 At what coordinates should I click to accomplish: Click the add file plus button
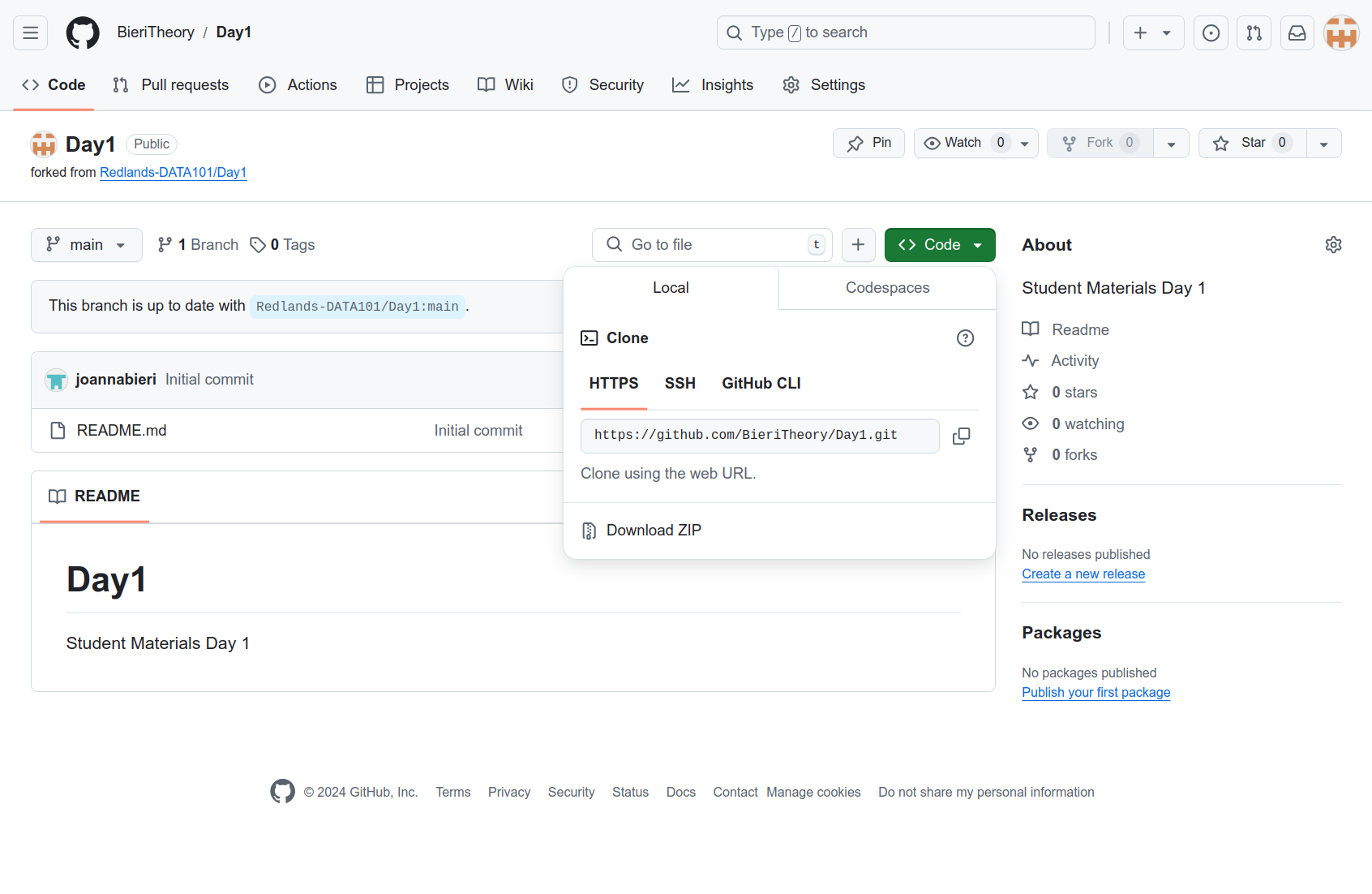[x=858, y=245]
